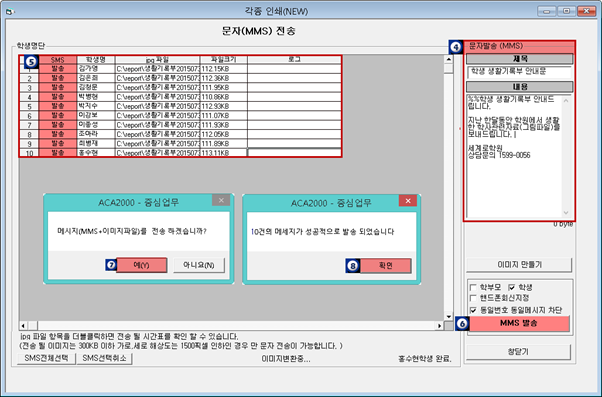Screen dimensions: 602x397
Task: Click the 111.93KB file size cell
Action: point(223,125)
